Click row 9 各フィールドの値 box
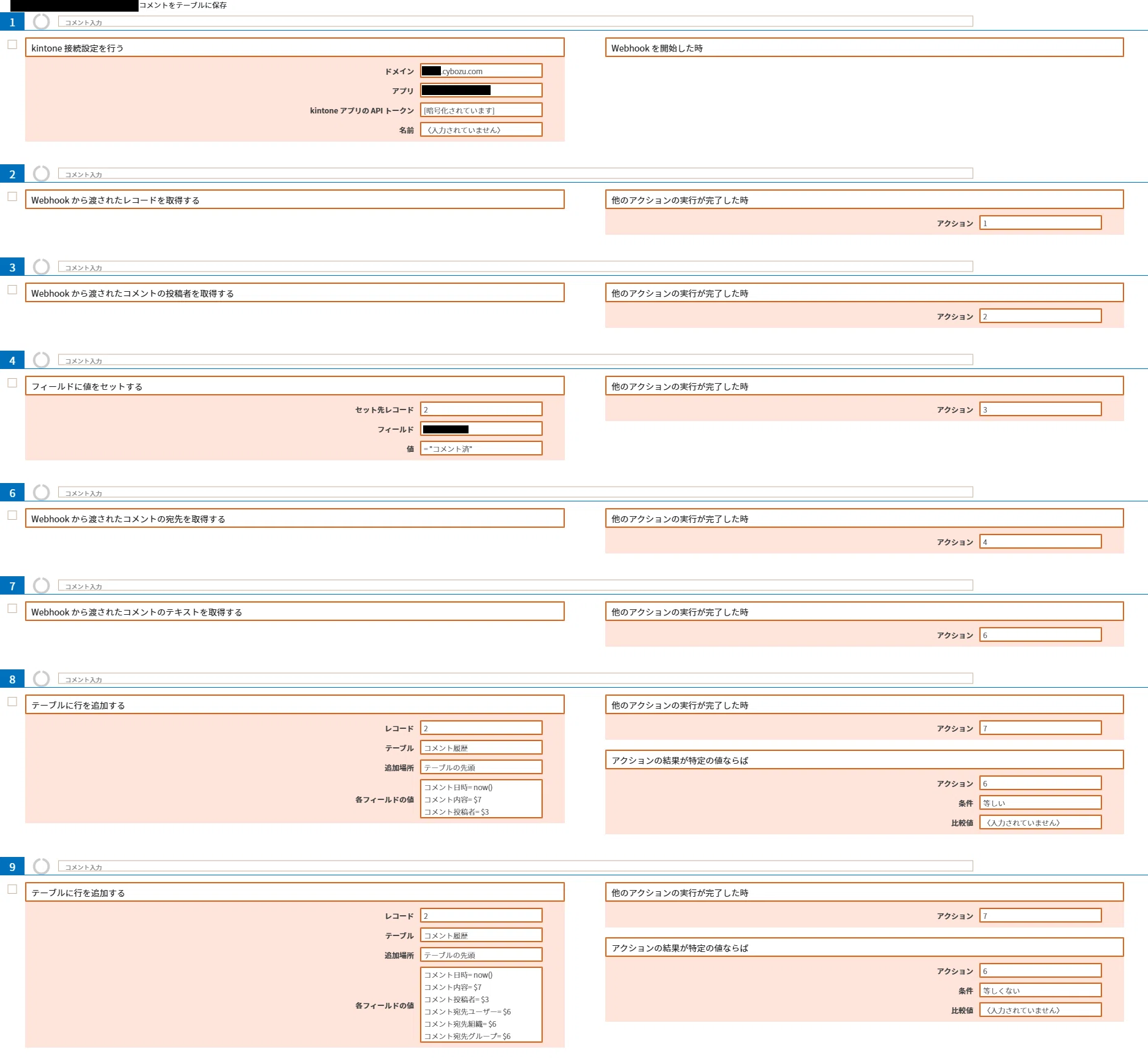This screenshot has height=1058, width=1148. point(481,1005)
